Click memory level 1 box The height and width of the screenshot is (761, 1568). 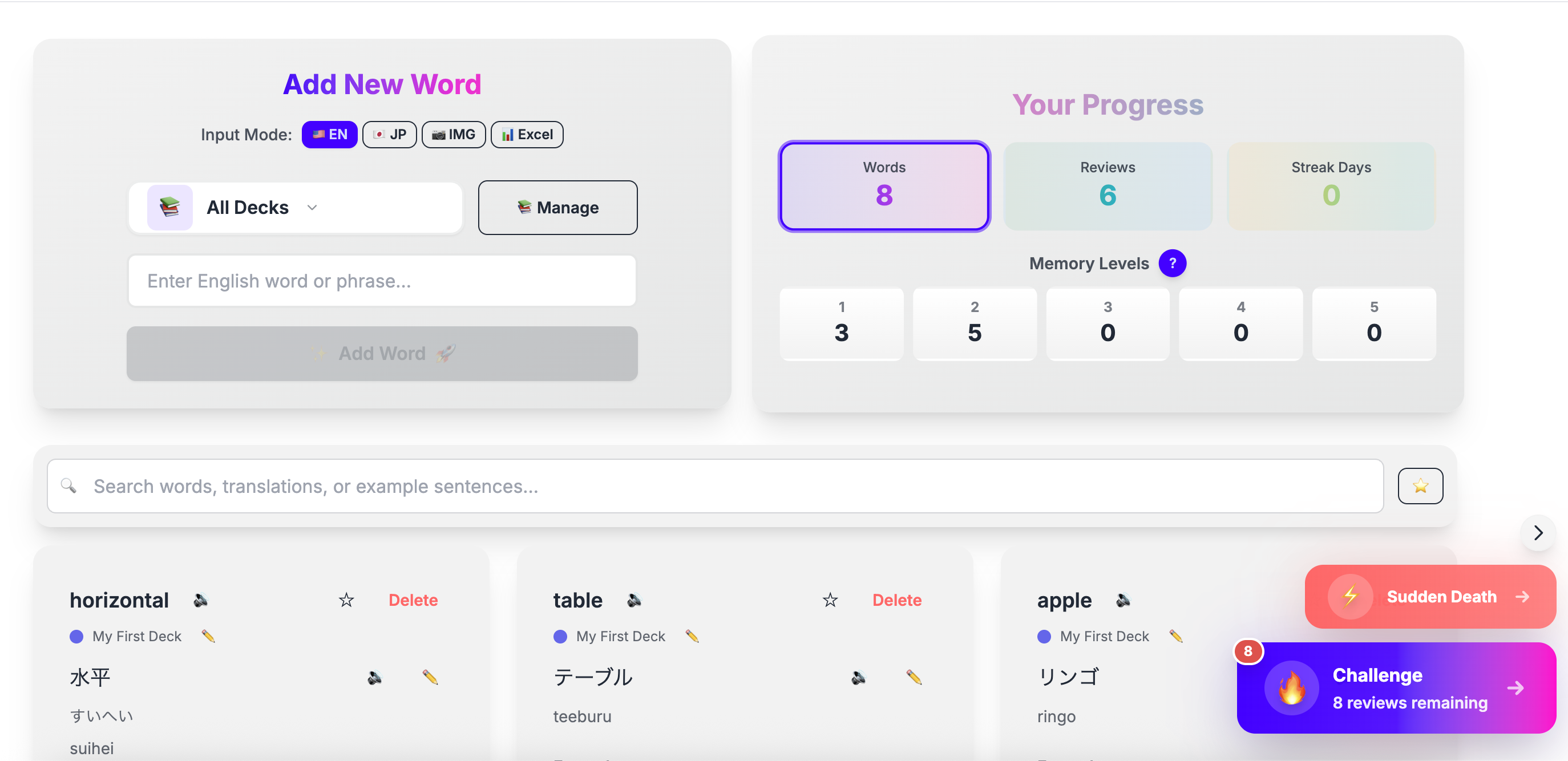841,323
